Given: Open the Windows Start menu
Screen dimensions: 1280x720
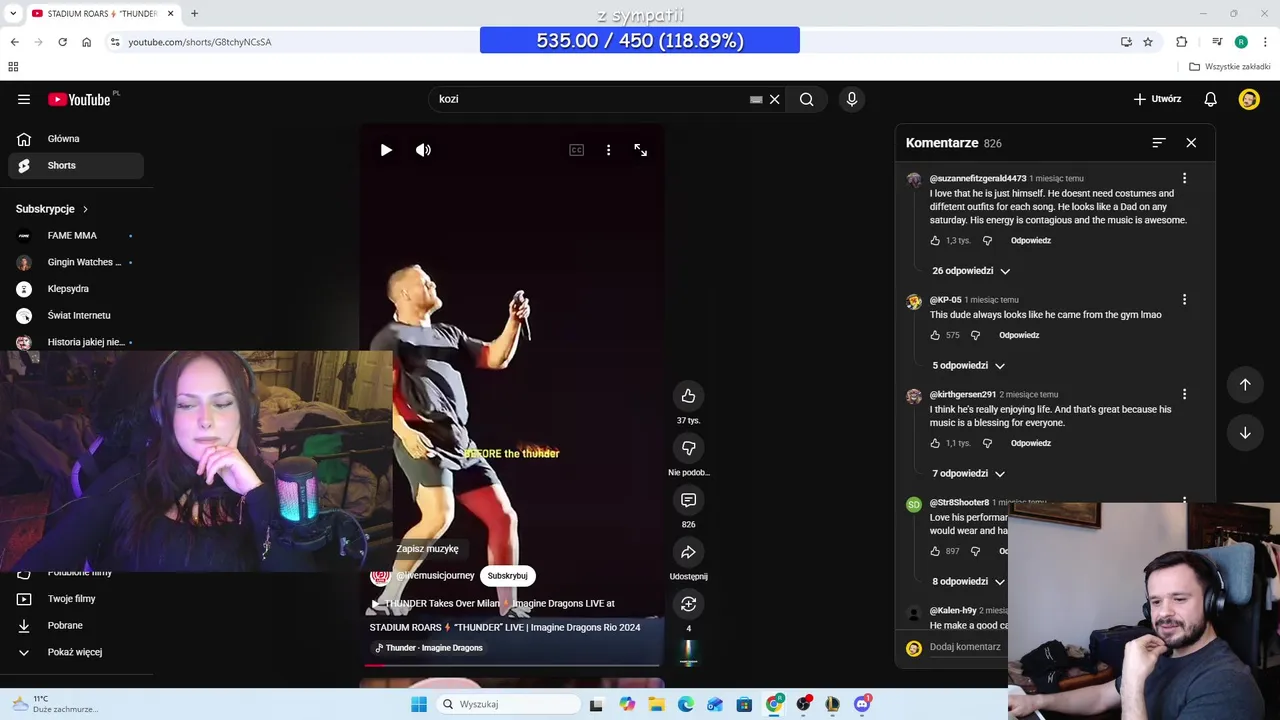Looking at the screenshot, I should (x=419, y=704).
